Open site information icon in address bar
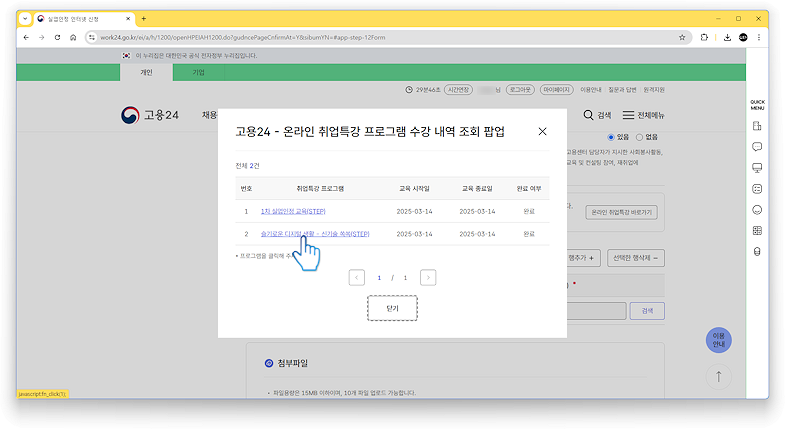Viewport: 785px width, 429px height. pos(91,37)
